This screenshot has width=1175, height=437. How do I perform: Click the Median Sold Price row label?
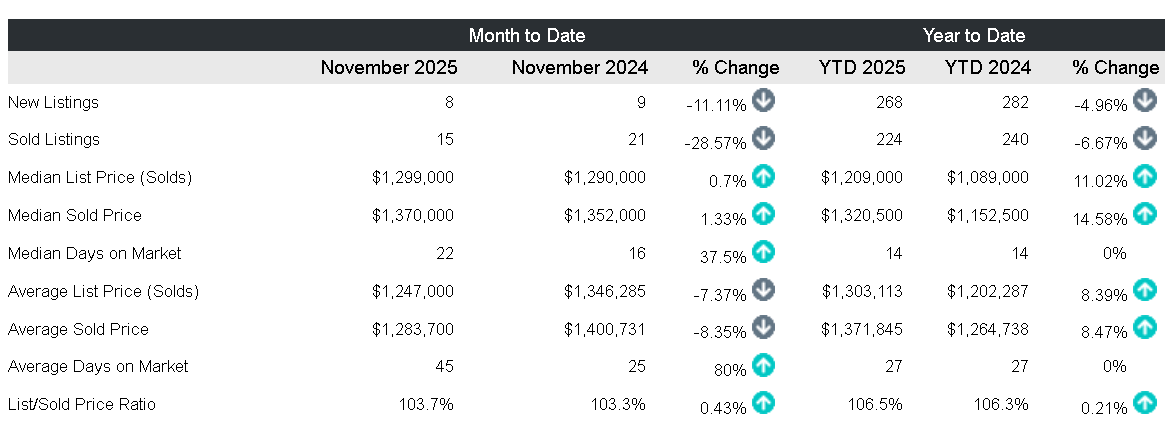point(75,215)
